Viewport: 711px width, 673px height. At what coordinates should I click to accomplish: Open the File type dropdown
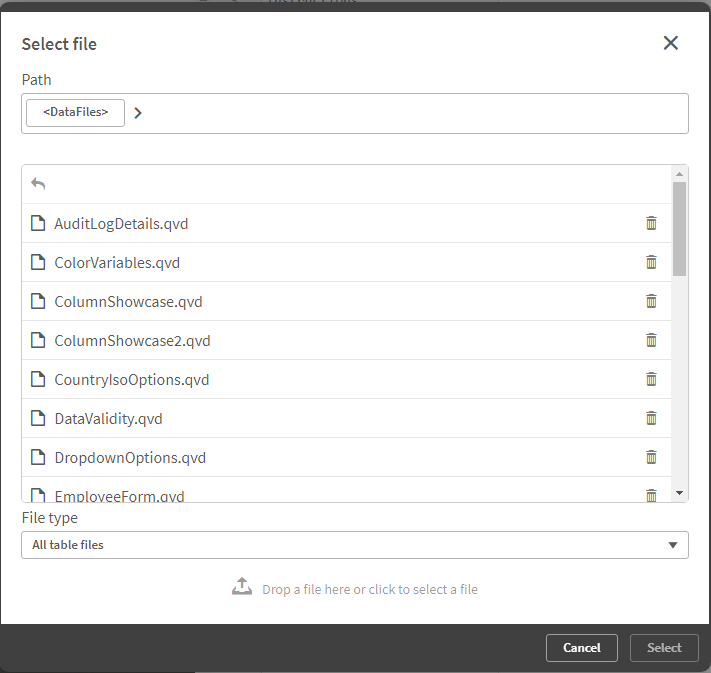[355, 545]
